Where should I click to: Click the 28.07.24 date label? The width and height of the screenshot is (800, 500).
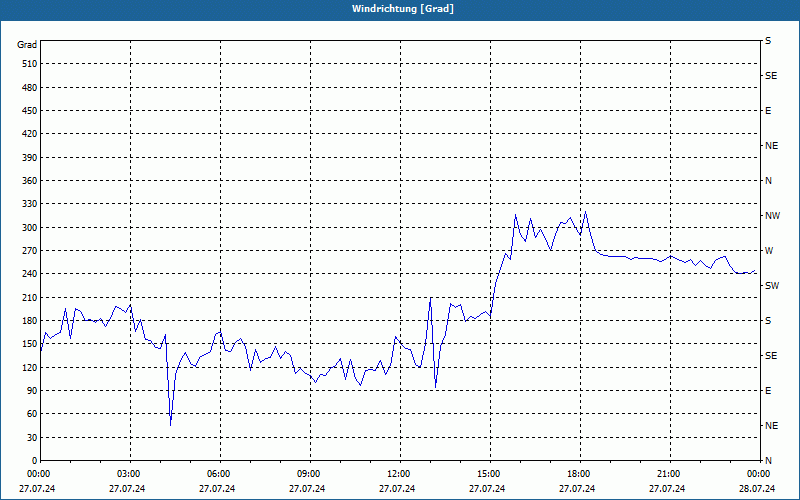[x=758, y=489]
